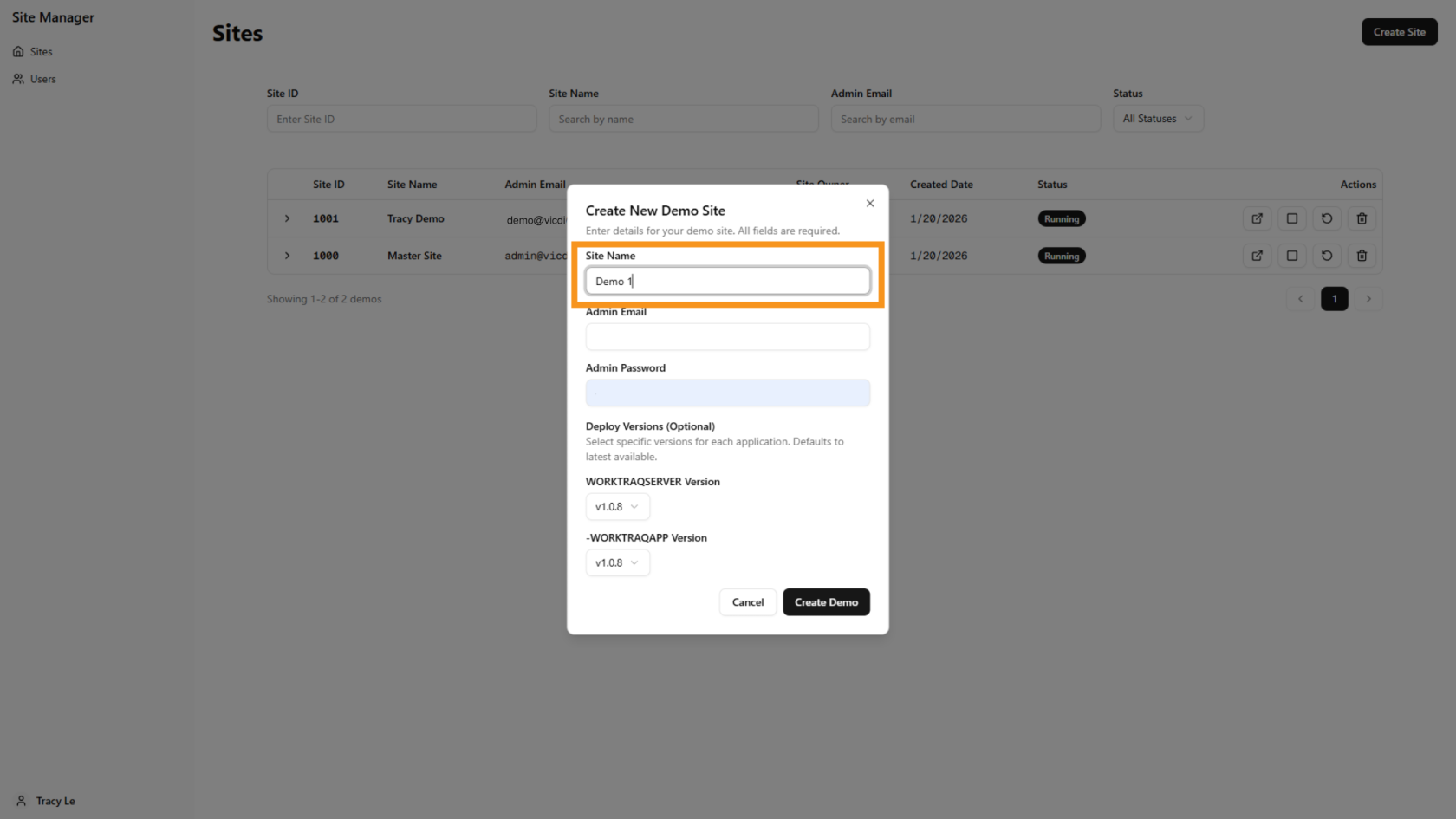Viewport: 1456px width, 819px height.
Task: Open Master Site in new tab
Action: [1257, 256]
